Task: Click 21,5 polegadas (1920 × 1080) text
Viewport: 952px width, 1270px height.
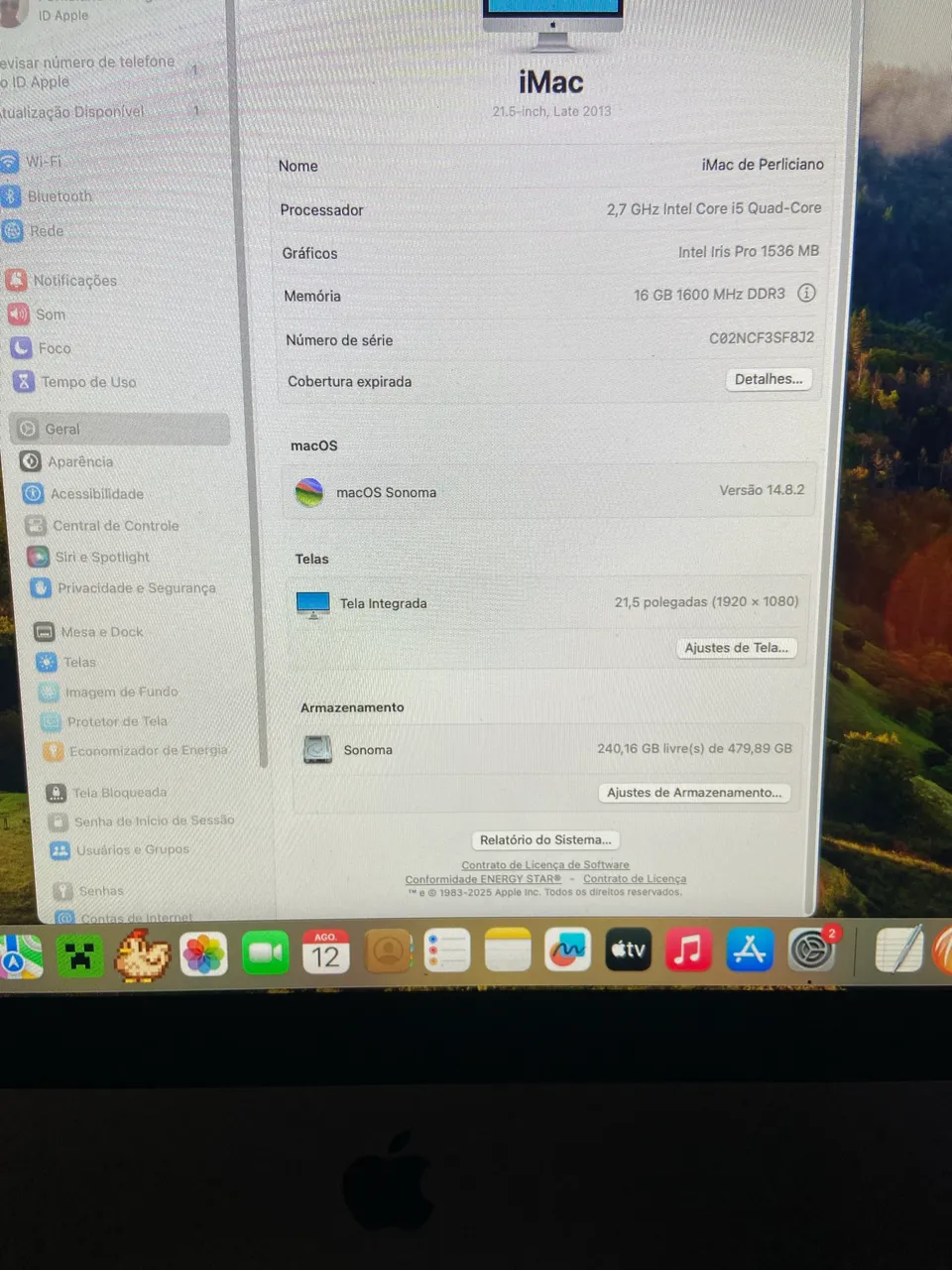Action: click(x=706, y=601)
